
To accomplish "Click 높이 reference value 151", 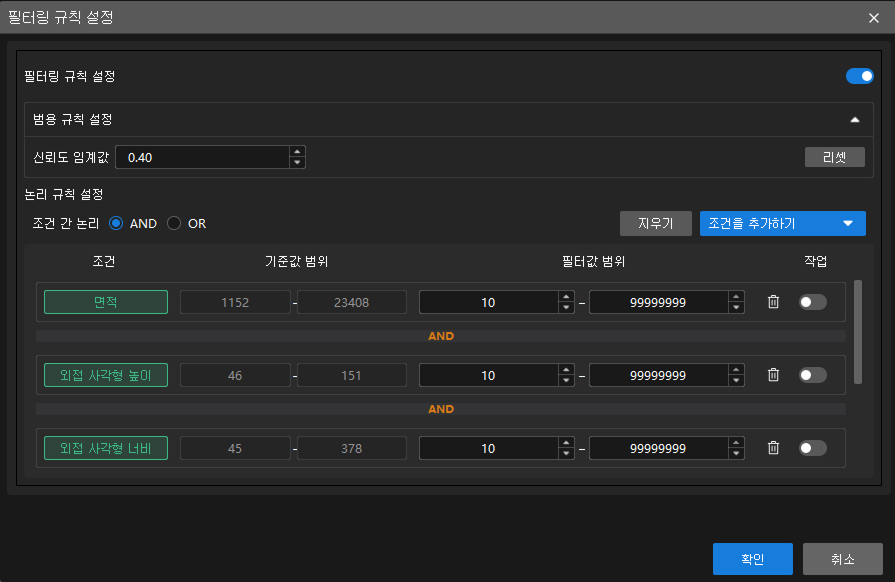I will (352, 375).
